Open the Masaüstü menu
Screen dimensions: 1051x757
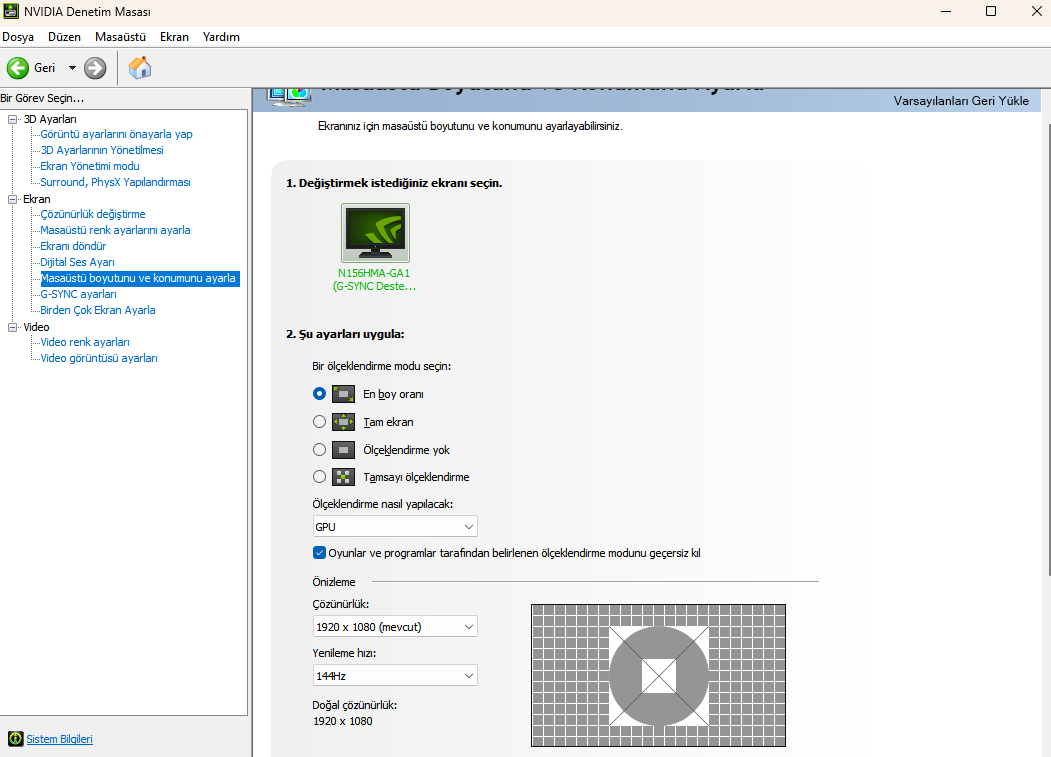point(121,37)
